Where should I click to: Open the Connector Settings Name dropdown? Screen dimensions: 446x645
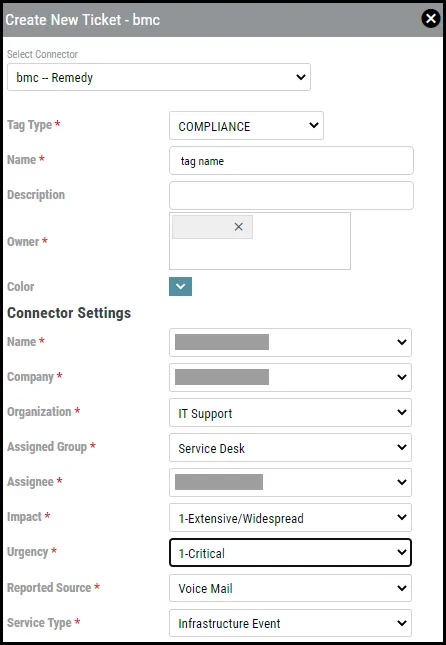coord(290,342)
